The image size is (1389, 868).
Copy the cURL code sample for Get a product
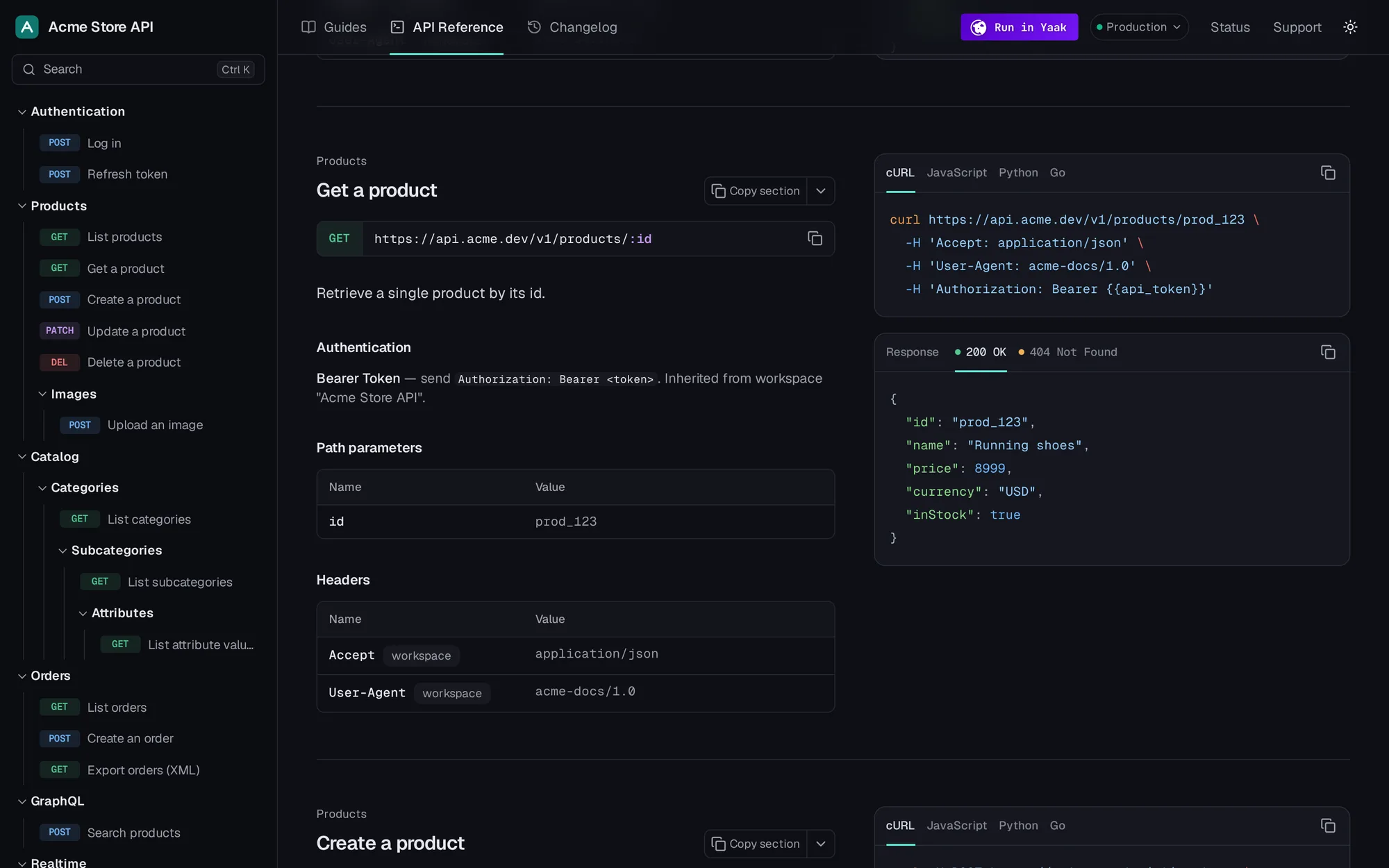tap(1328, 173)
